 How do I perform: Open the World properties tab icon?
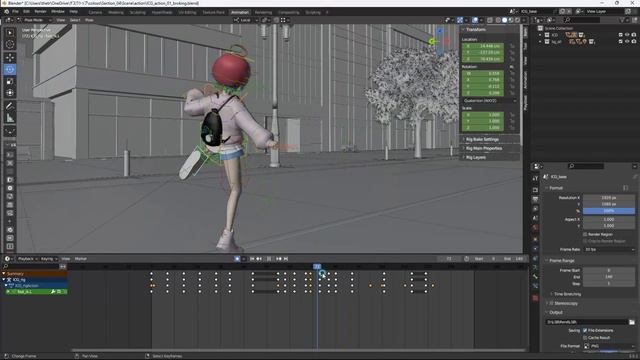click(536, 227)
